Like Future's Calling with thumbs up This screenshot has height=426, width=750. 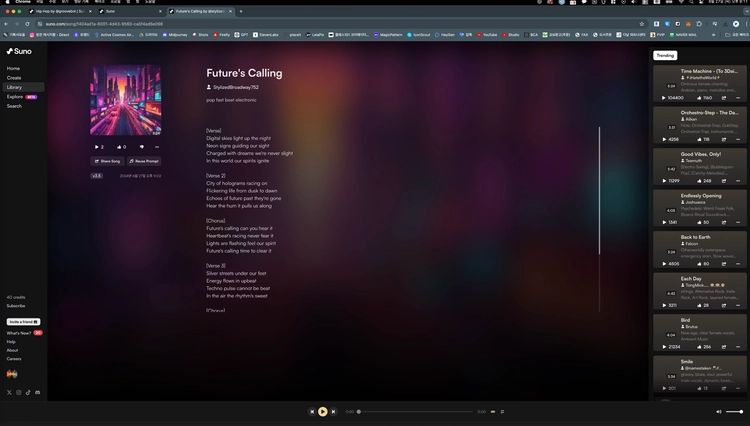click(x=121, y=147)
